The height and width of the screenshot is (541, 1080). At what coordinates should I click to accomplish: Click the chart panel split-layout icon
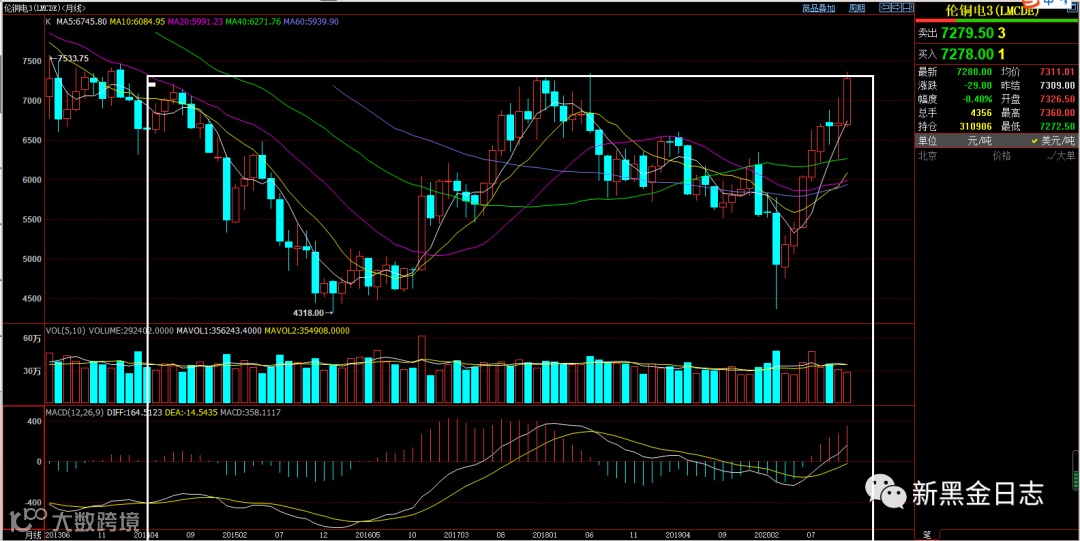[908, 8]
